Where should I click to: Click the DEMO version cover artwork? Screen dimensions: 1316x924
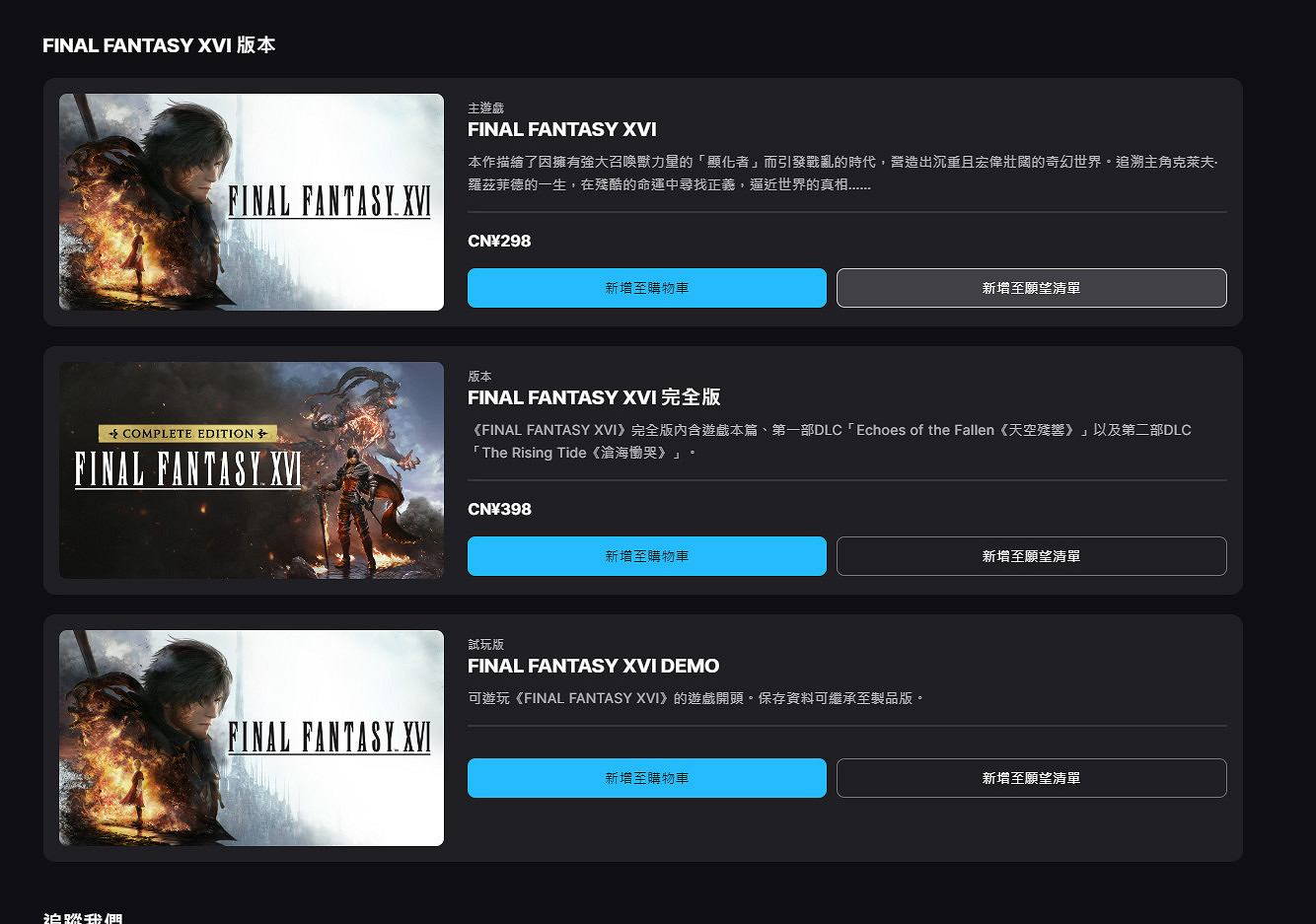coord(252,738)
